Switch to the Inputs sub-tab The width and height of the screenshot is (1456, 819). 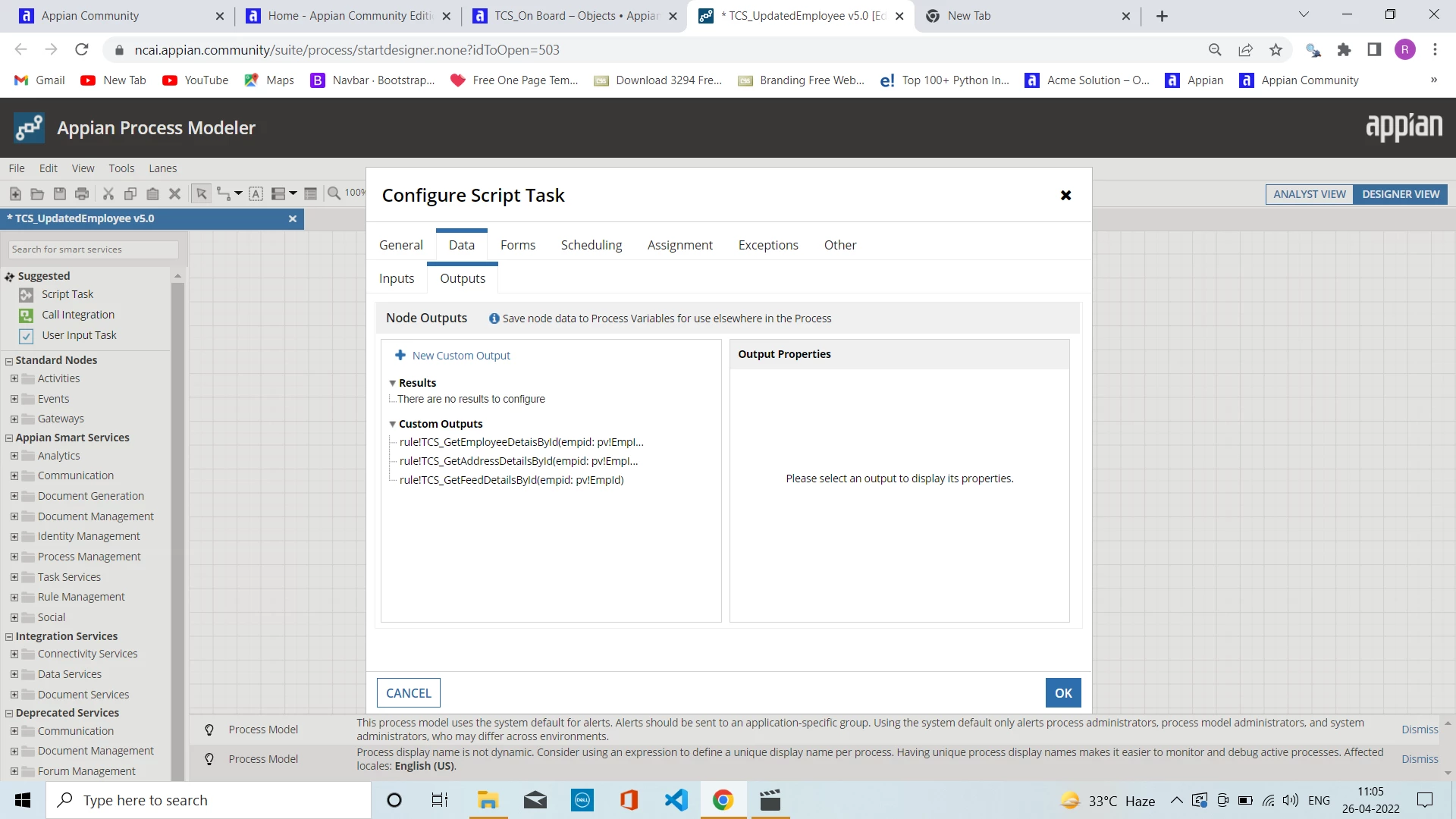[397, 278]
